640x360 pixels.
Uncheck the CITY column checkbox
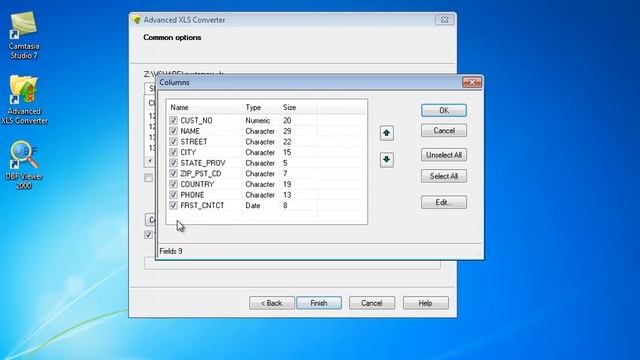[x=173, y=152]
